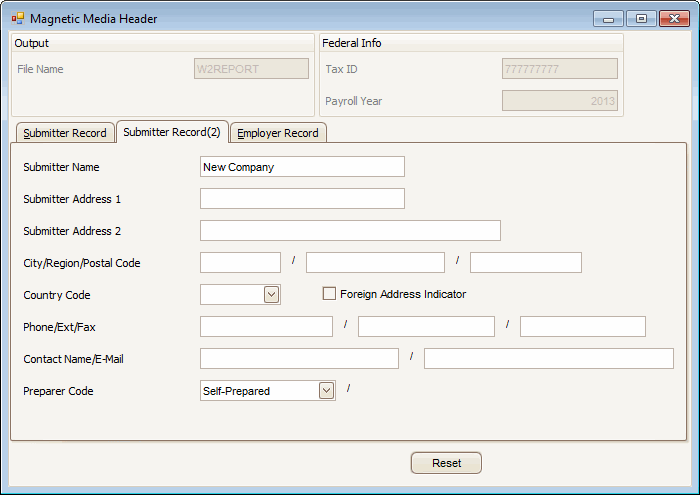Click the Magnetic Media Header window icon
700x495 pixels.
click(x=18, y=19)
